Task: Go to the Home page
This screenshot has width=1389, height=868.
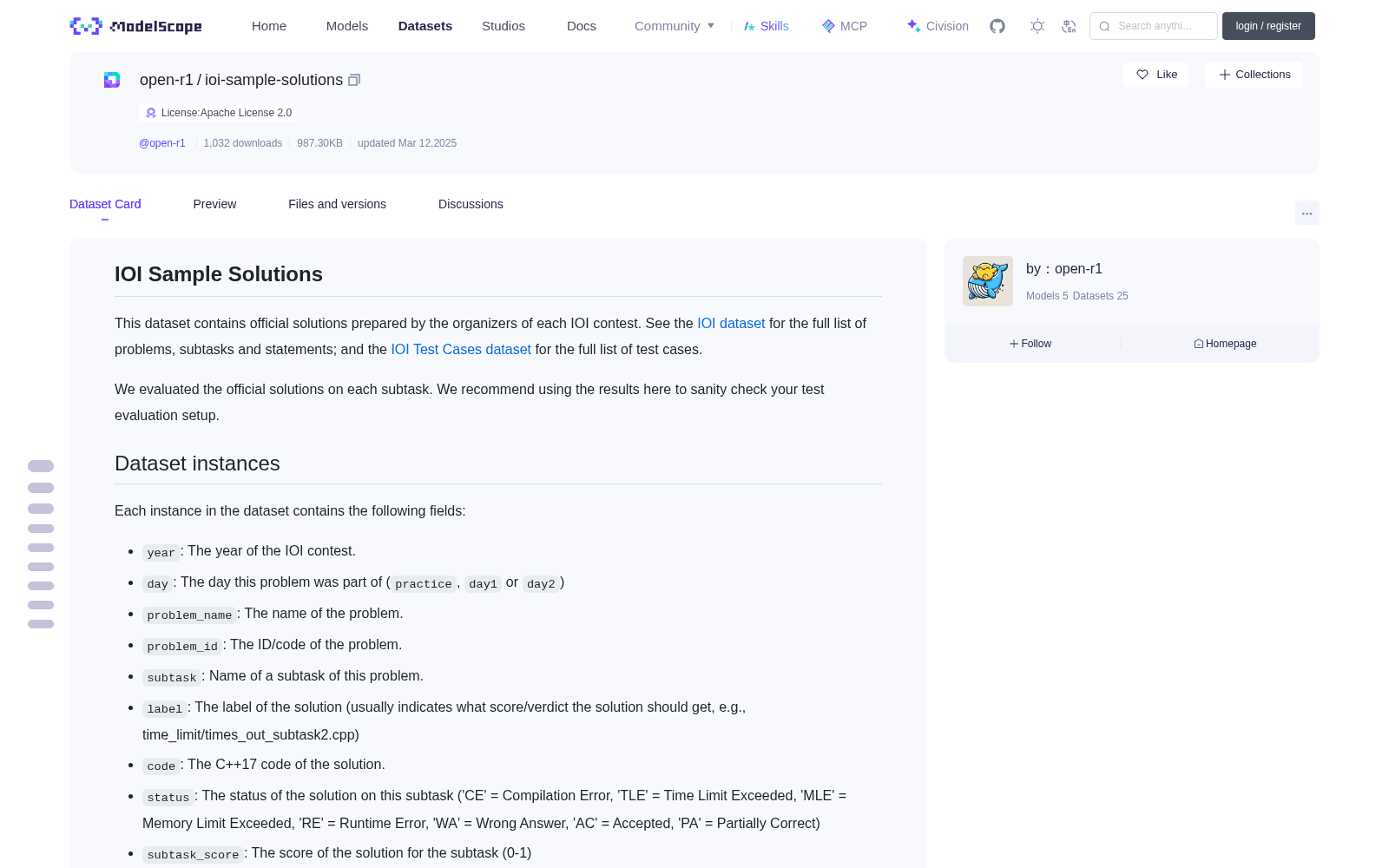Action: (x=269, y=26)
